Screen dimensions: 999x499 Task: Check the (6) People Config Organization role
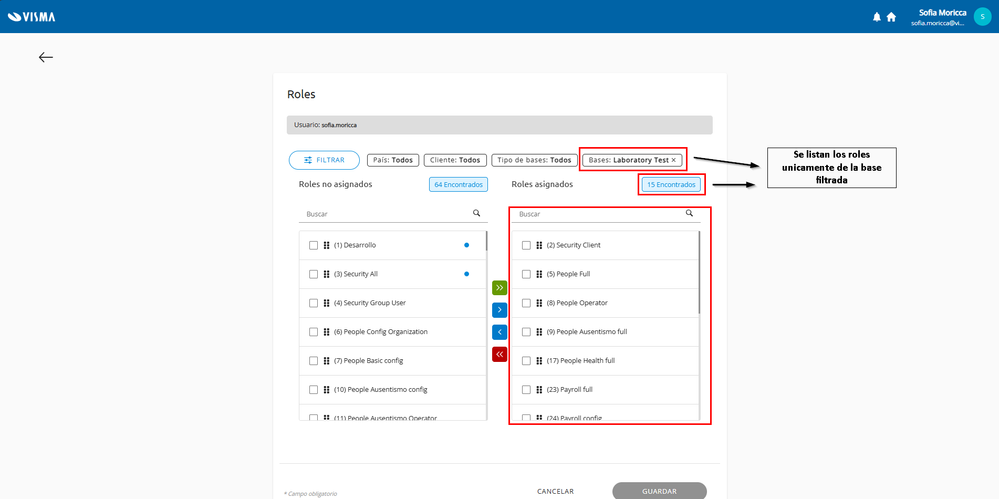(x=313, y=331)
